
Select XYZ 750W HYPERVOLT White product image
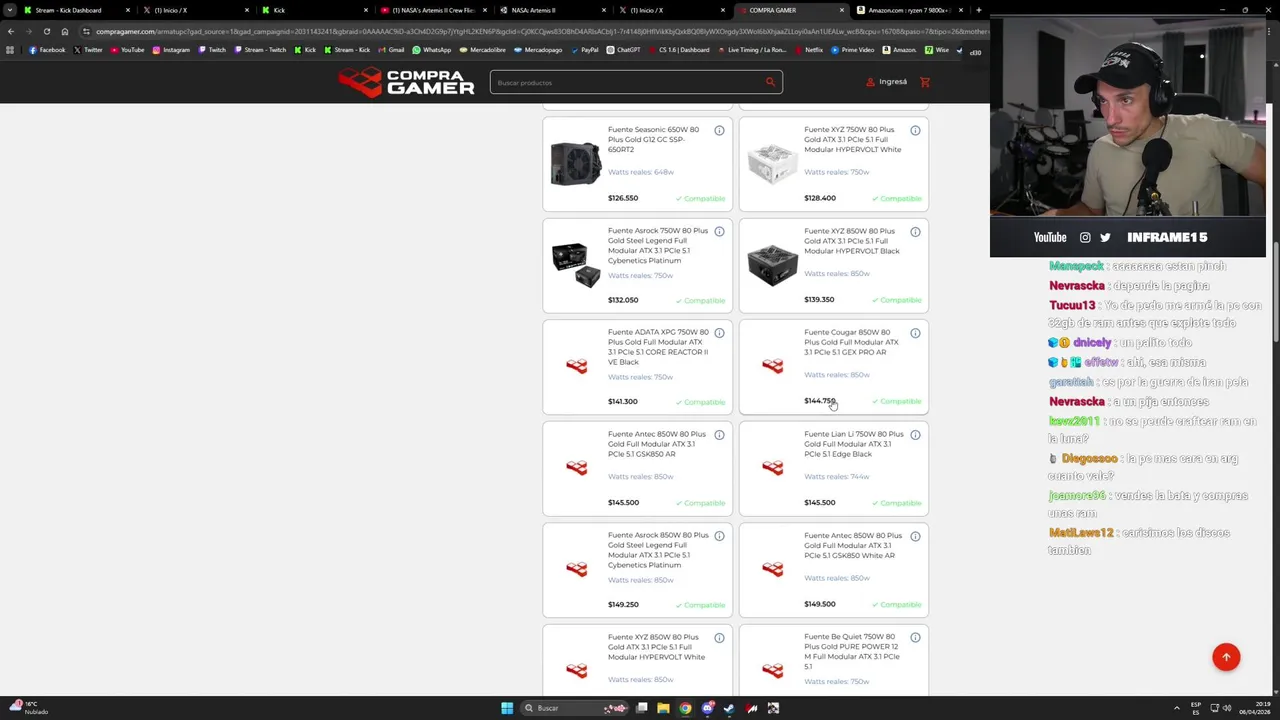772,164
